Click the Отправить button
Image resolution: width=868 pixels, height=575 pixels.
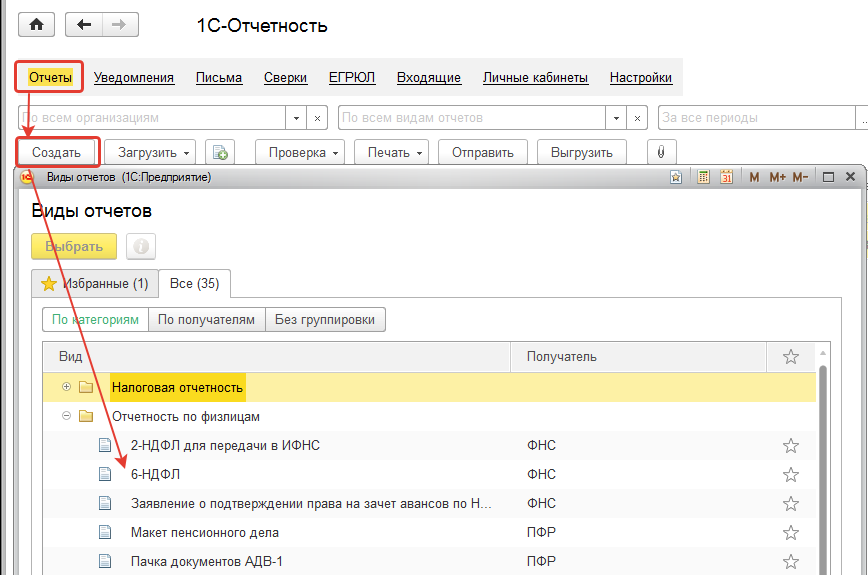click(483, 152)
